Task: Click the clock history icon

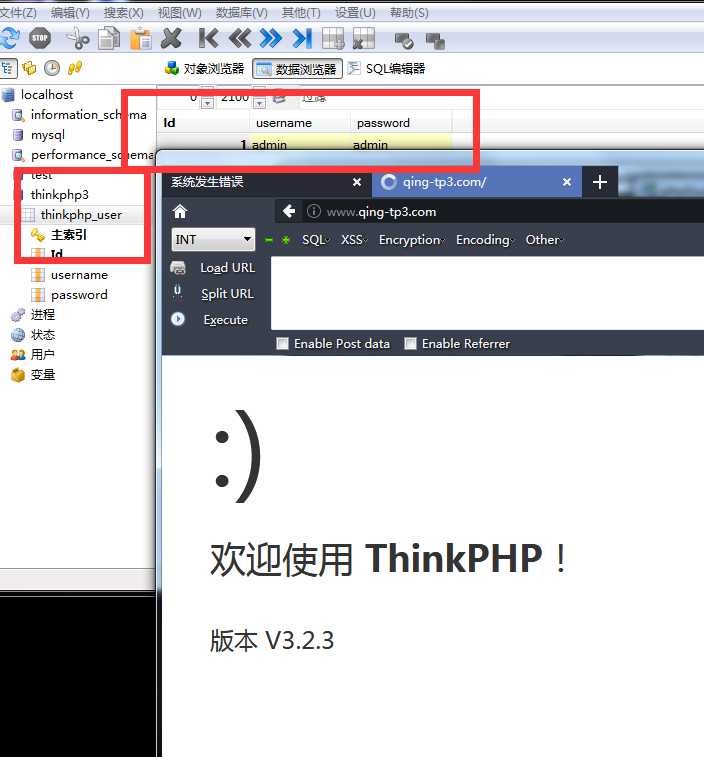Action: (x=52, y=68)
